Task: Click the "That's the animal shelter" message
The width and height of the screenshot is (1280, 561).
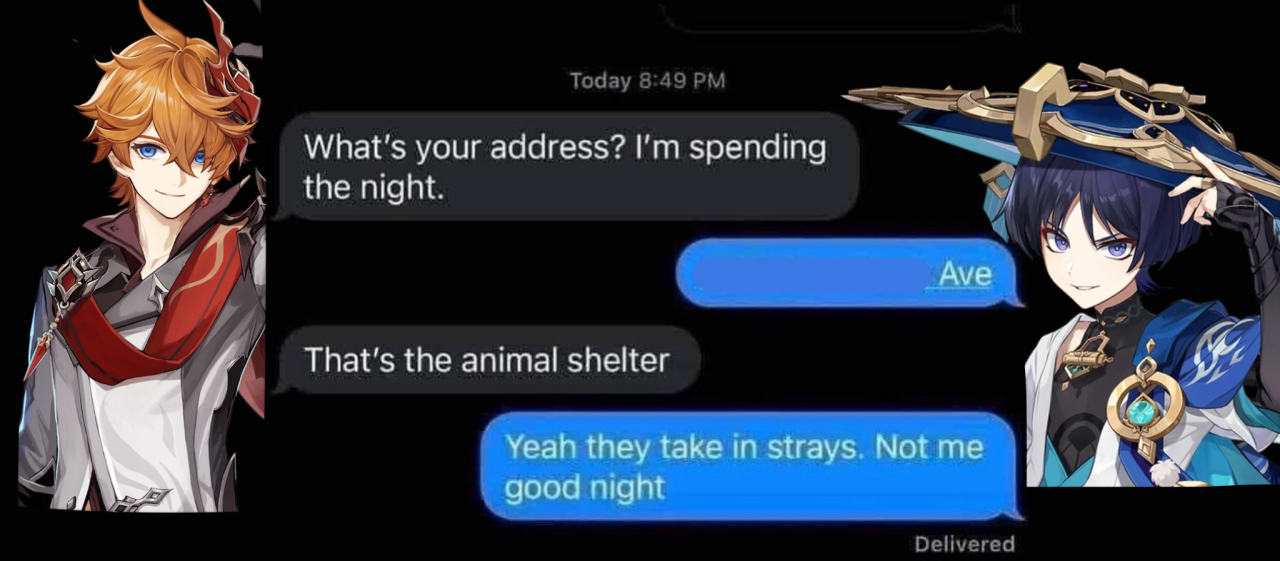Action: click(x=486, y=359)
